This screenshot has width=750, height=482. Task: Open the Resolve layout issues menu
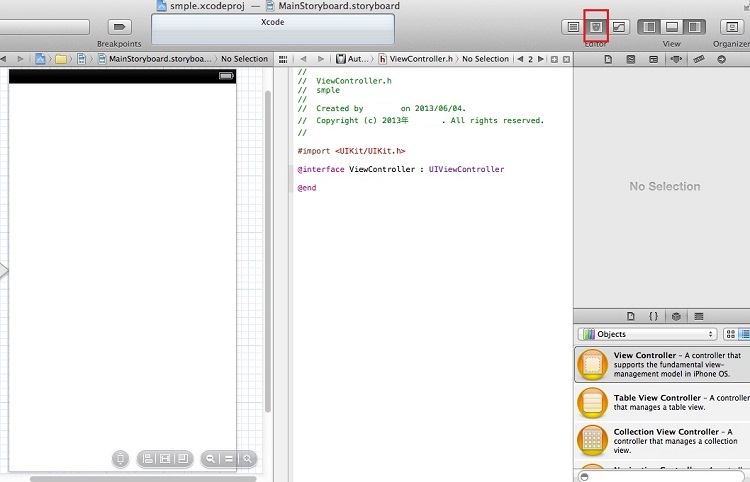coord(183,459)
